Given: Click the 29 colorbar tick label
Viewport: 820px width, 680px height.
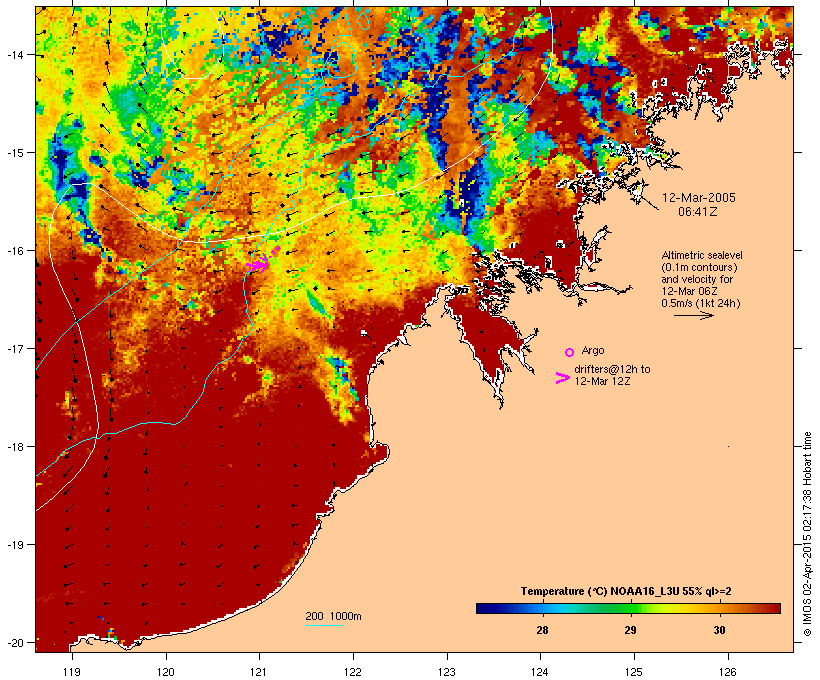Looking at the screenshot, I should coord(631,630).
